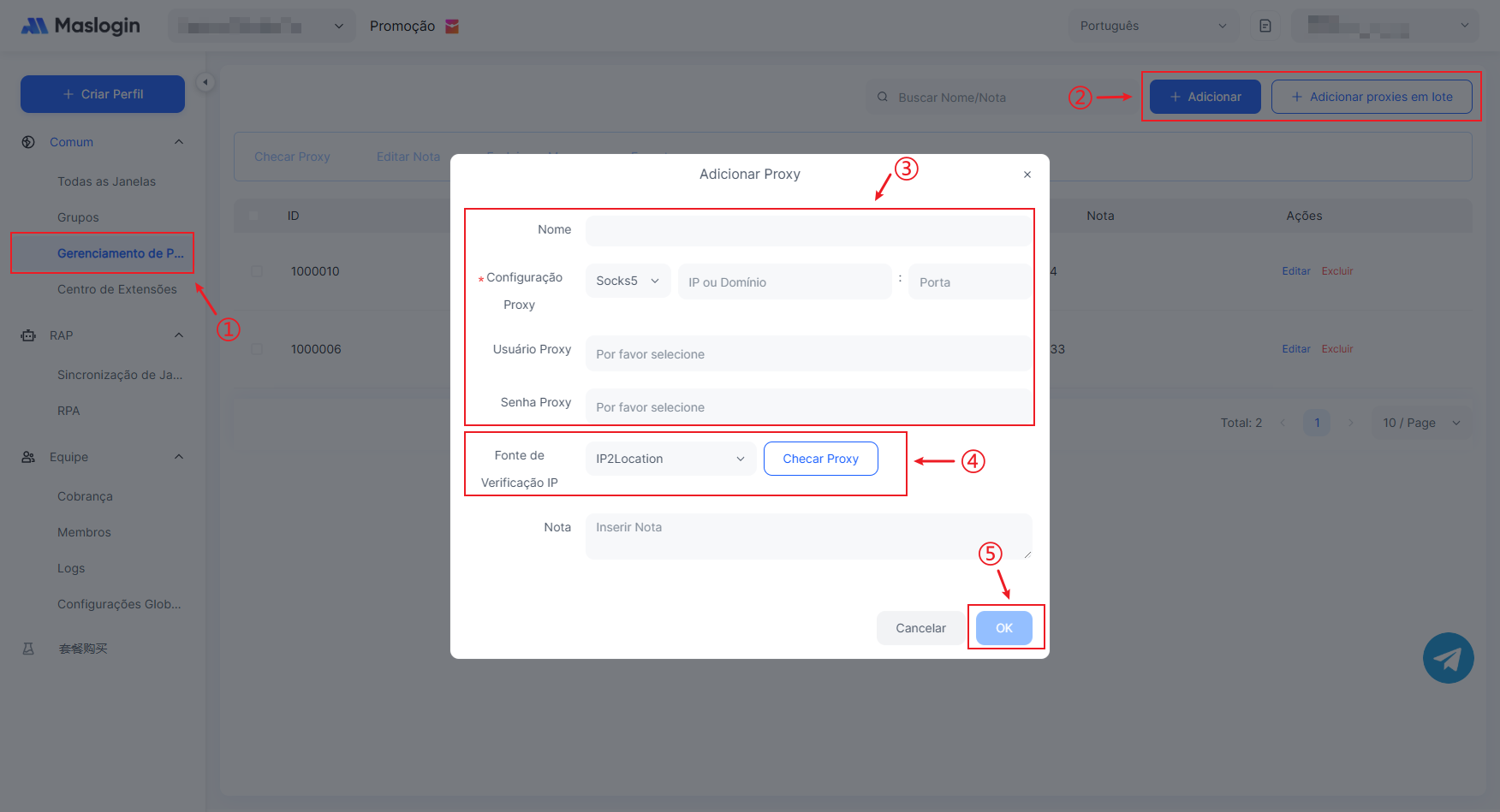The width and height of the screenshot is (1500, 812).
Task: Click the Promoção gift icon
Action: (x=452, y=27)
